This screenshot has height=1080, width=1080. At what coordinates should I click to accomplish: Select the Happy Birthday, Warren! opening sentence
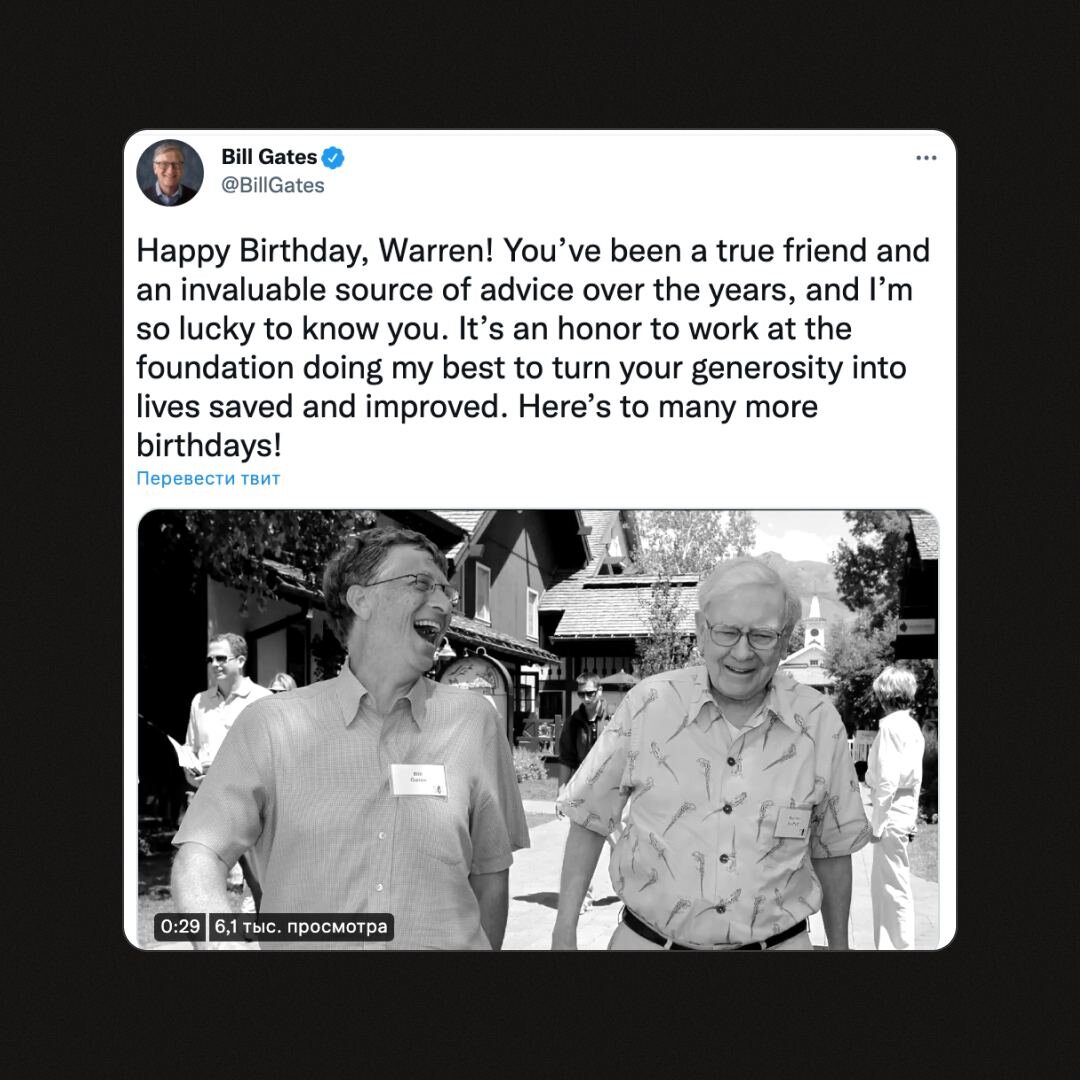click(x=315, y=251)
